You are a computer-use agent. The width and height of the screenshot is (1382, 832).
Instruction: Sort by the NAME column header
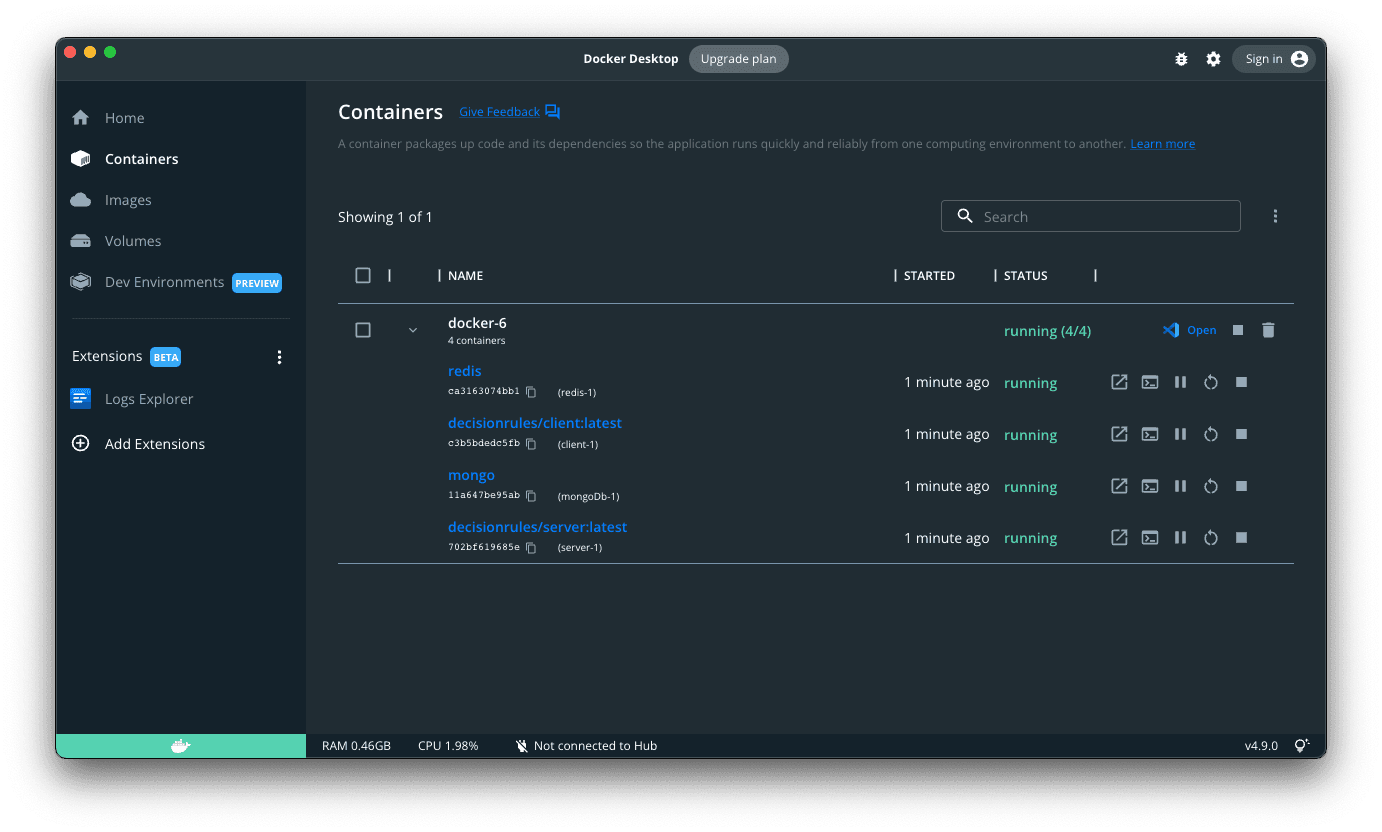(x=465, y=276)
